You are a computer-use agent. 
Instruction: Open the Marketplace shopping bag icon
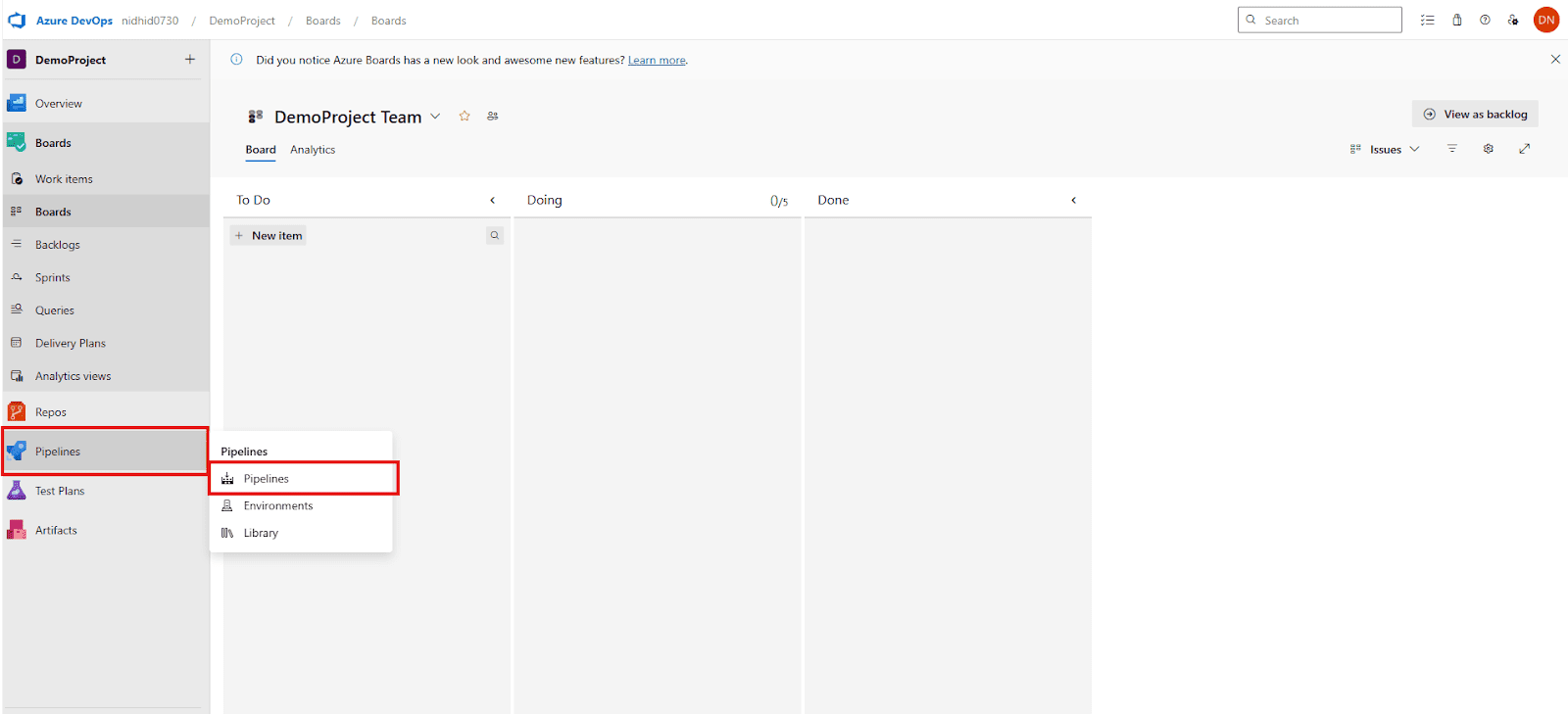[1457, 20]
